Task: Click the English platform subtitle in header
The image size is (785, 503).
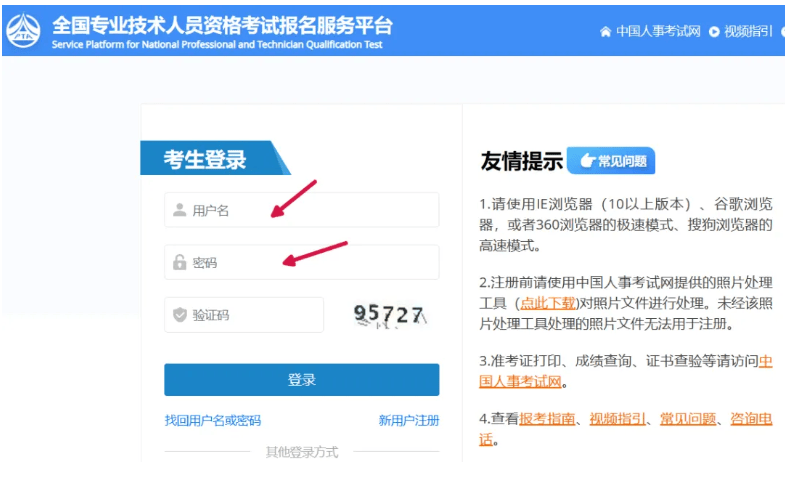Action: [217, 45]
